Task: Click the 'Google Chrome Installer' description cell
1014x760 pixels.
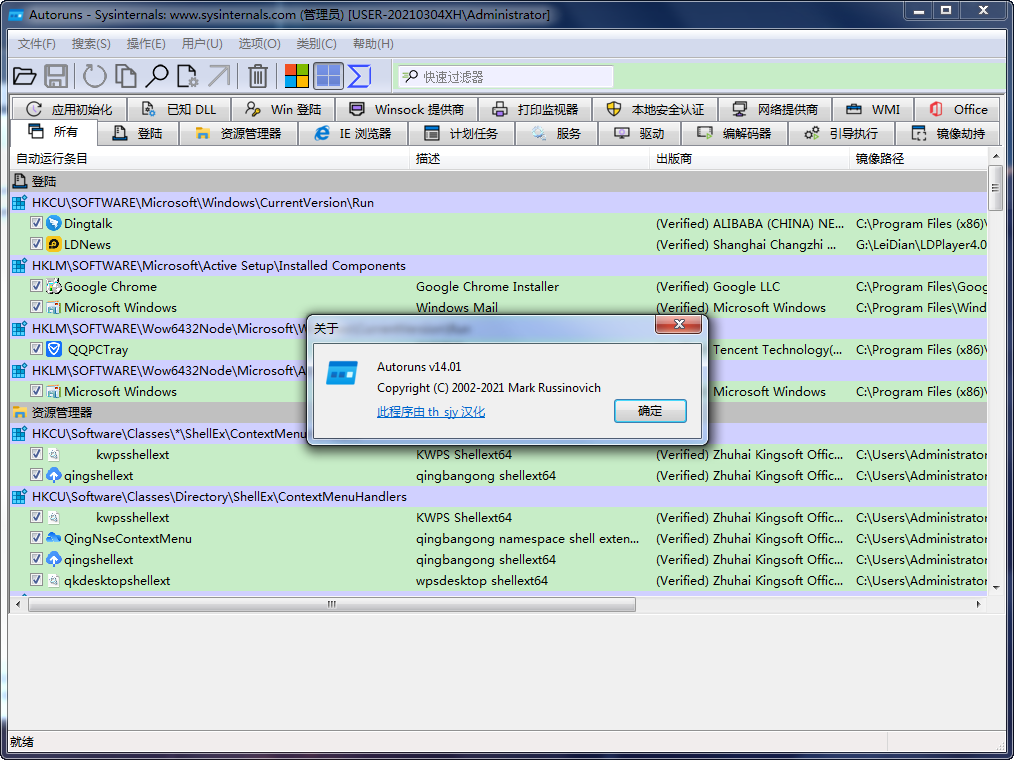Action: coord(487,287)
